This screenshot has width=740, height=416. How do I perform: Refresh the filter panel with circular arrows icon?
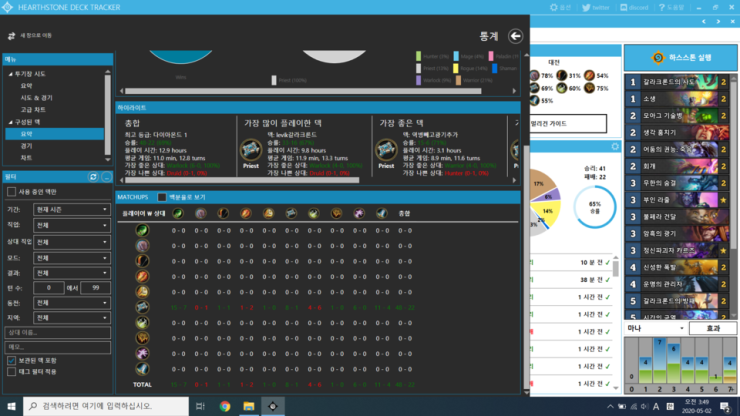pos(93,177)
